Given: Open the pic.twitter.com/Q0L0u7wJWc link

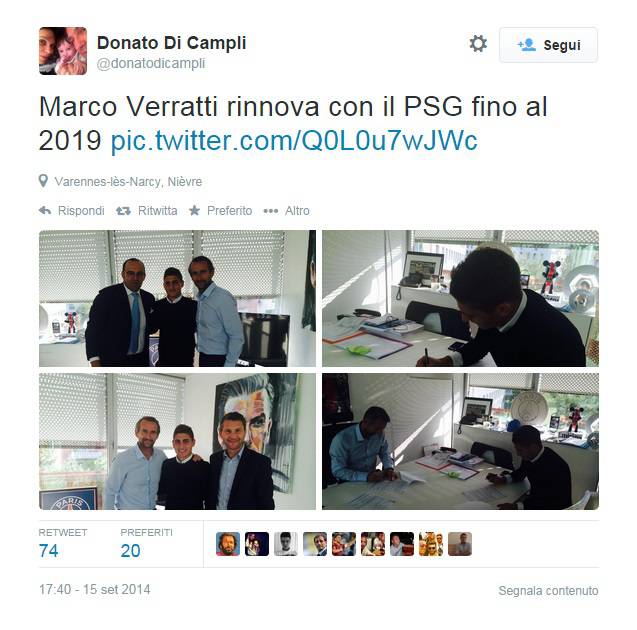Looking at the screenshot, I should [x=294, y=141].
